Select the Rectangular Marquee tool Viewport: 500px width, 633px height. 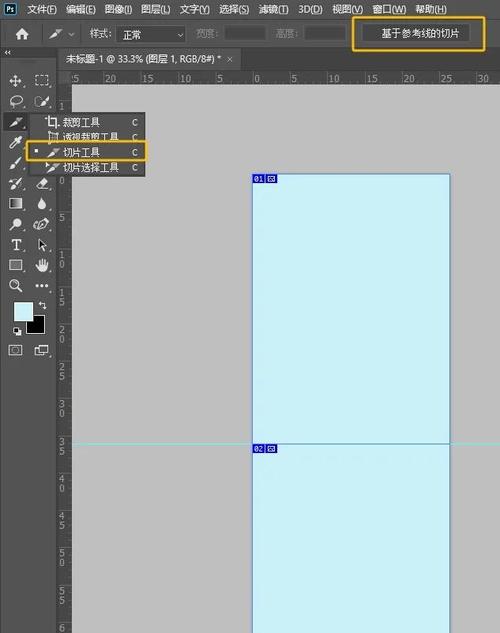(42, 80)
